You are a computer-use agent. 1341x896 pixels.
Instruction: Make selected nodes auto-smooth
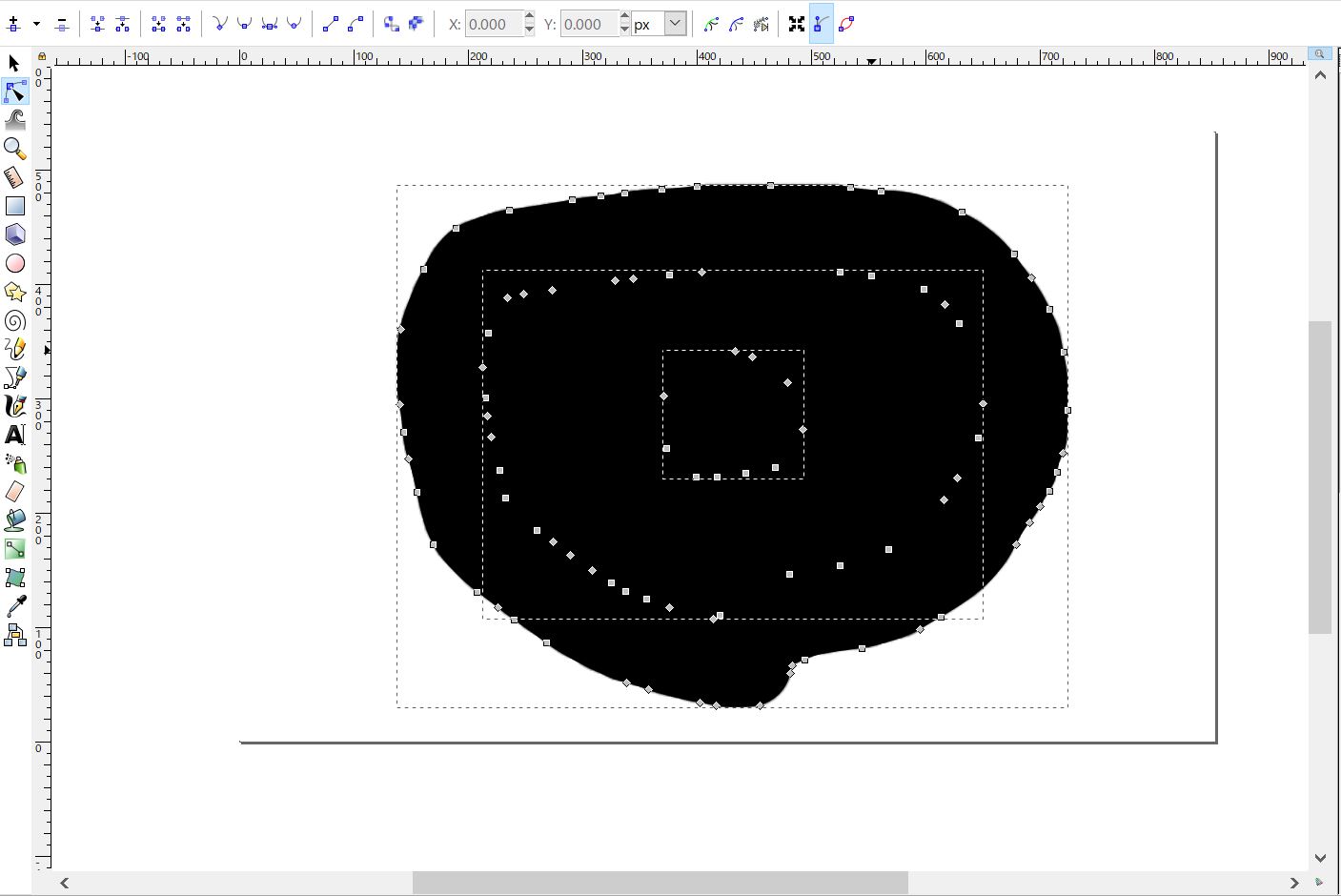(x=295, y=24)
